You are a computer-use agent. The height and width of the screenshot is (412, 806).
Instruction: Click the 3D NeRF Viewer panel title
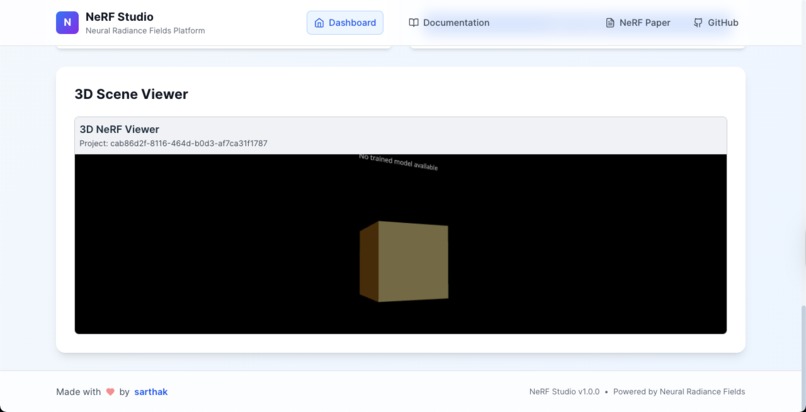119,129
